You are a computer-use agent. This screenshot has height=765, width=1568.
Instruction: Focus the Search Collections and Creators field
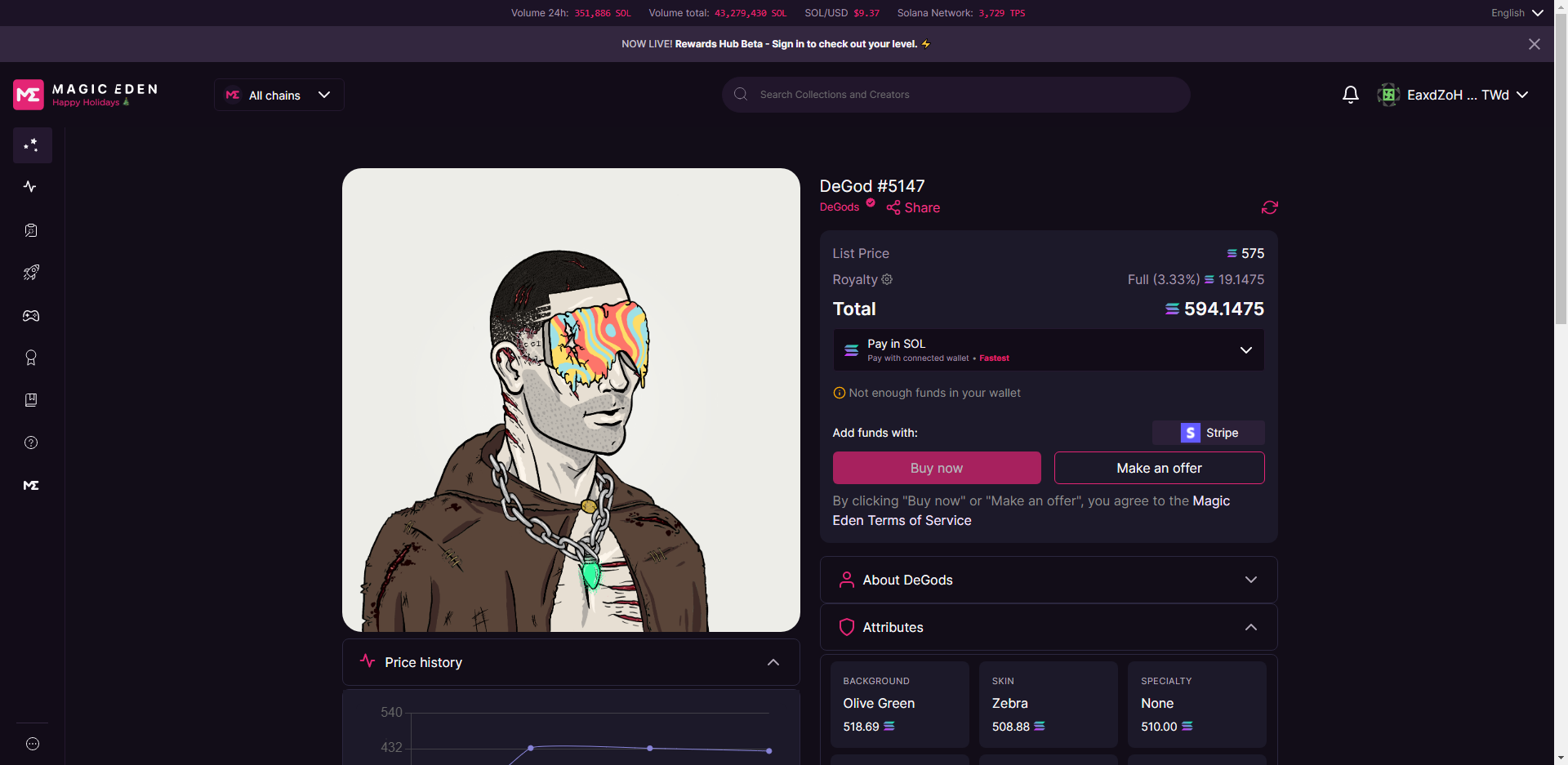955,95
